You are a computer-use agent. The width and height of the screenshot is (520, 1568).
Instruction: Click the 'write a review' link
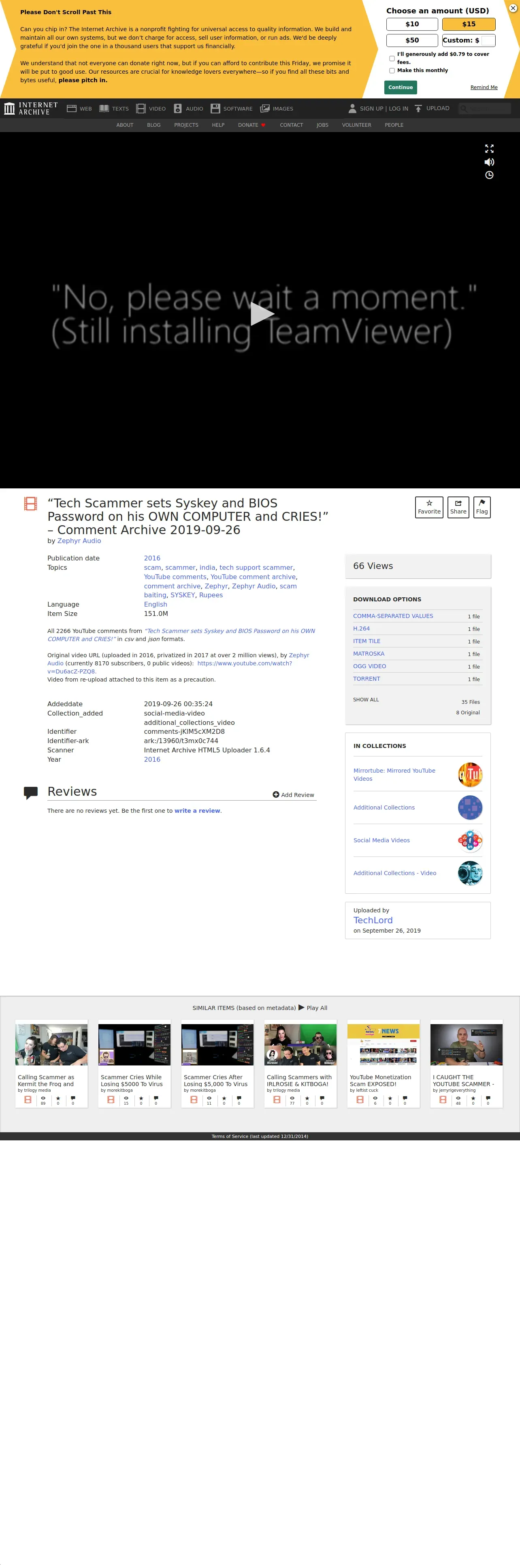click(x=197, y=811)
